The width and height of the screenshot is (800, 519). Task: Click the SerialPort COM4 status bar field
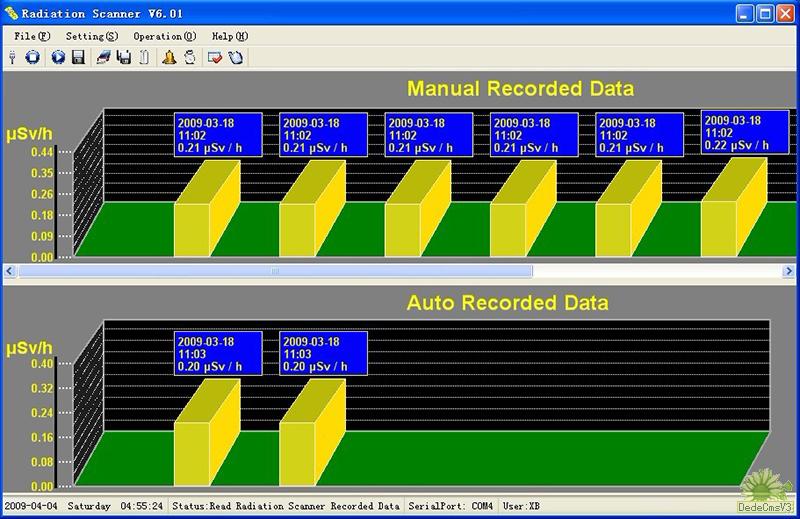pyautogui.click(x=450, y=506)
